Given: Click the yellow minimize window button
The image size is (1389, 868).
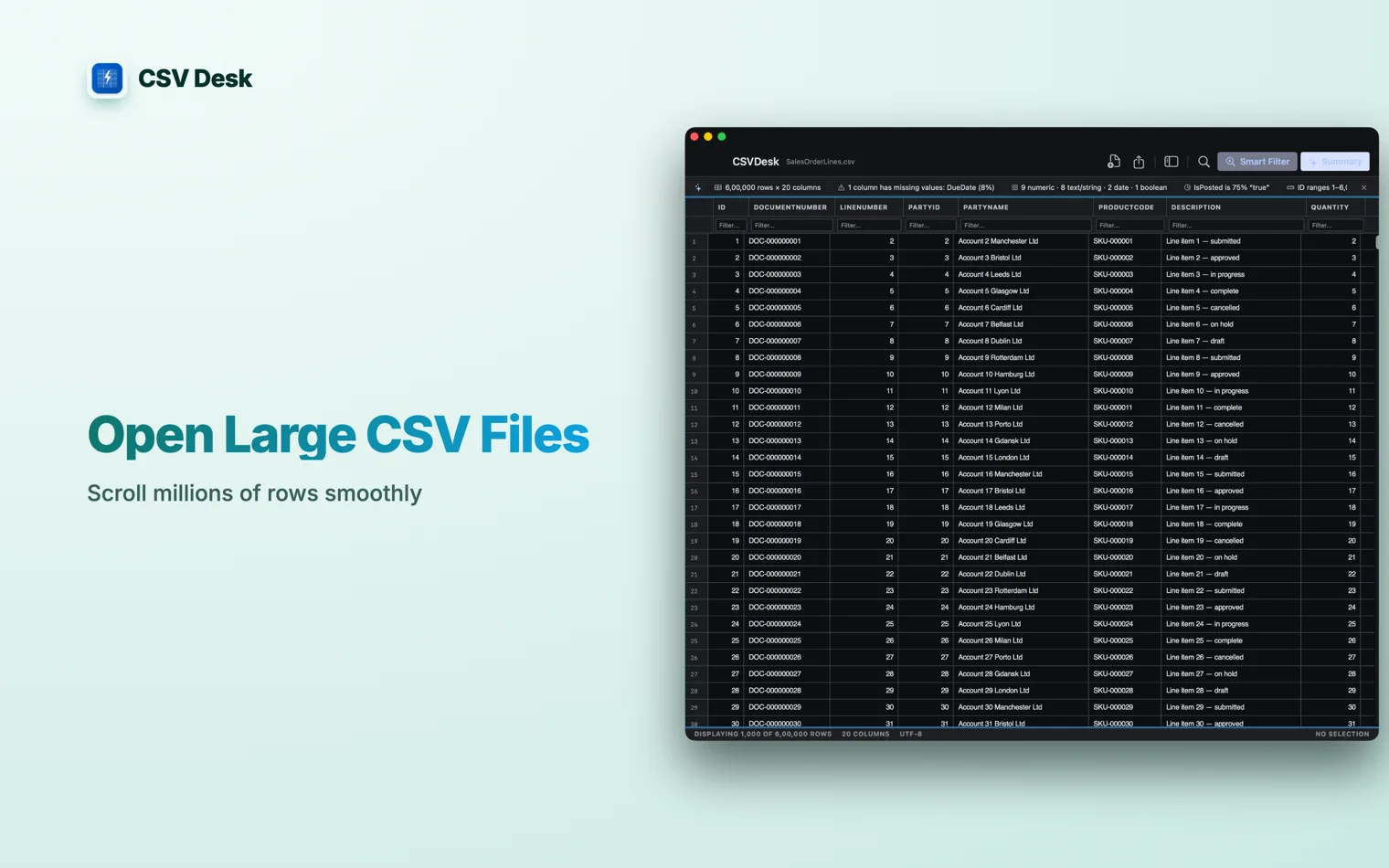Looking at the screenshot, I should (708, 137).
